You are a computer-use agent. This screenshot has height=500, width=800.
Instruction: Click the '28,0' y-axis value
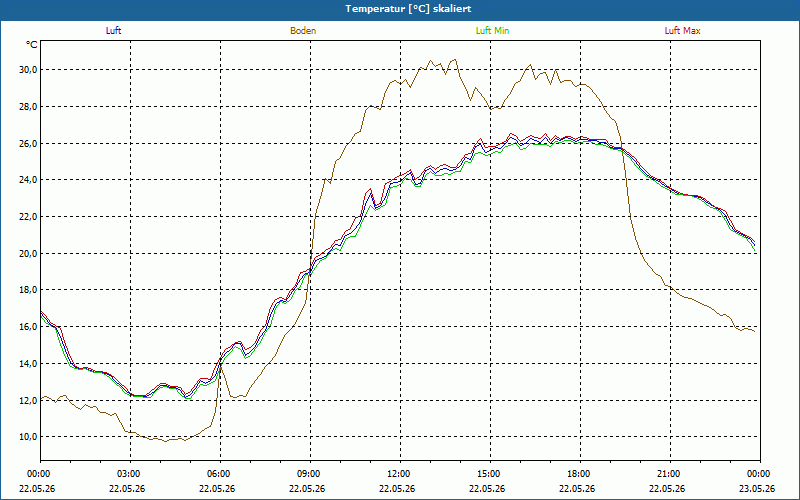coord(28,107)
